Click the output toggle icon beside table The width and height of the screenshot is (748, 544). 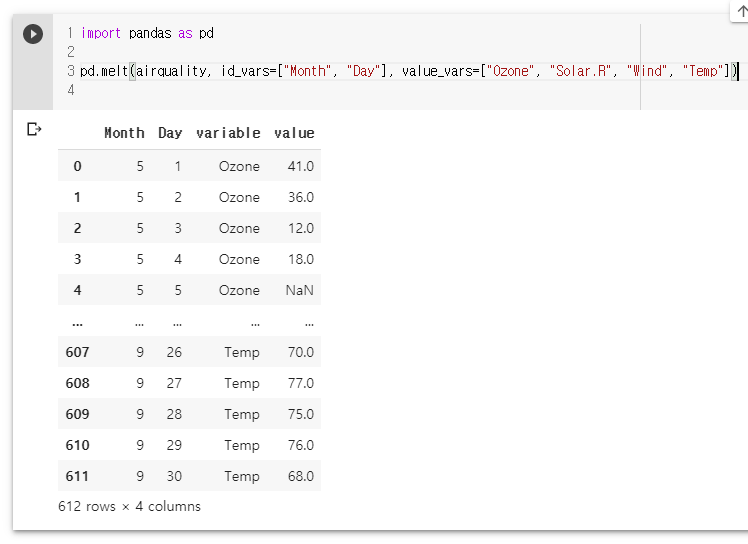(x=34, y=129)
